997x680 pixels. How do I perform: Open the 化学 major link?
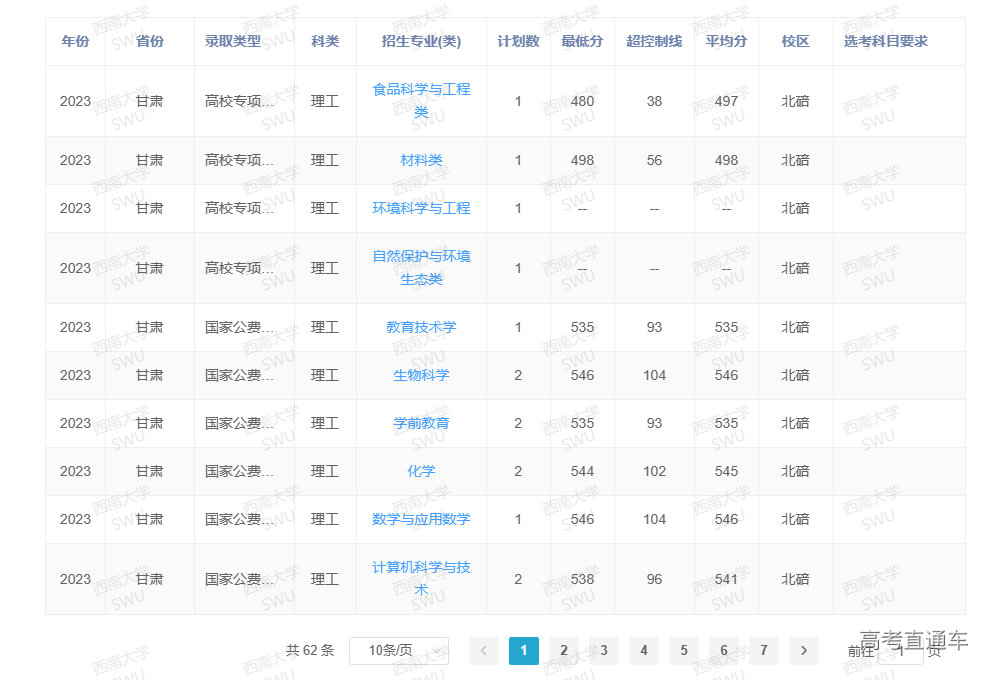coord(421,471)
